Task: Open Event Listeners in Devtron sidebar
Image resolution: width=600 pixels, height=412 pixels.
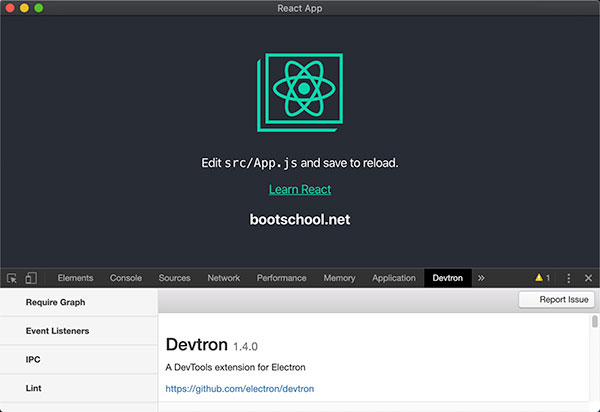Action: click(x=79, y=331)
